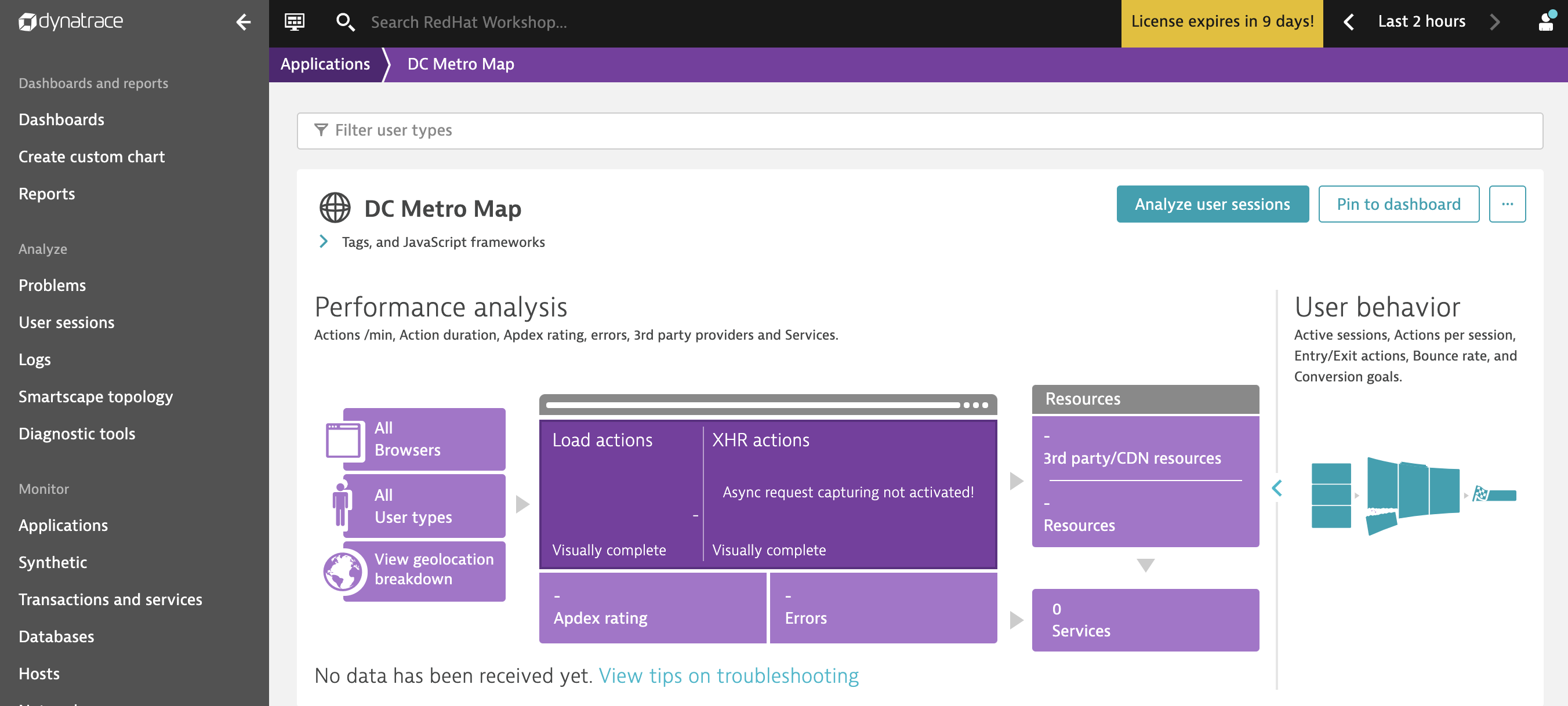Open User sessions in the sidebar
The width and height of the screenshot is (1568, 706).
[x=66, y=322]
